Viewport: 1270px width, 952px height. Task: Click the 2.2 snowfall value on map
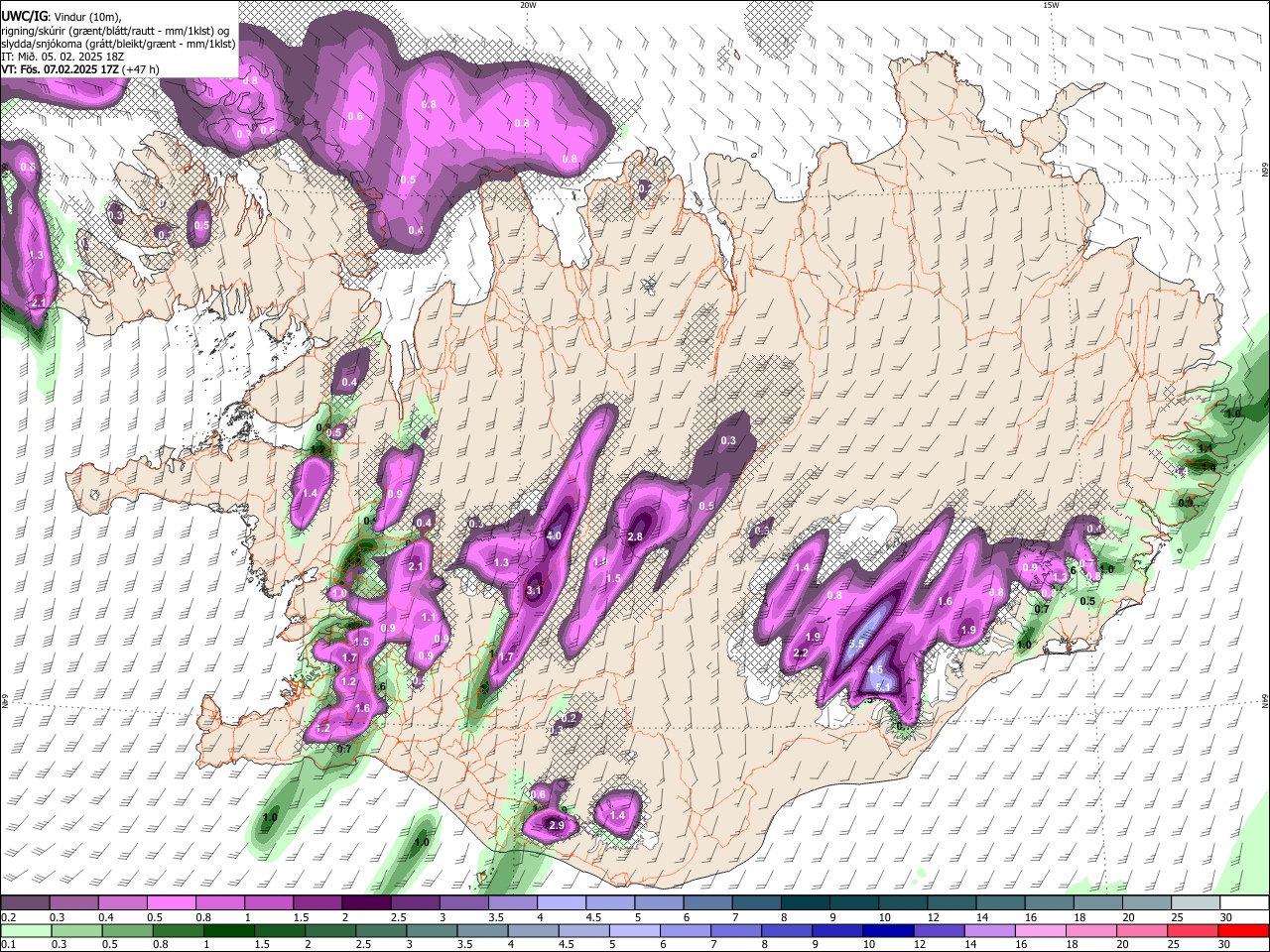pyautogui.click(x=801, y=653)
